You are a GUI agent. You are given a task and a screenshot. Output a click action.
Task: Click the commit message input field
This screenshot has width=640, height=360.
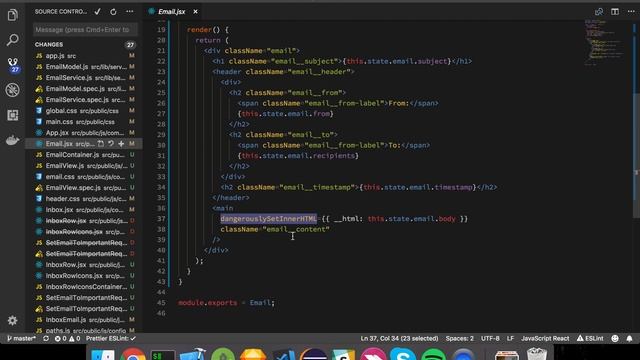[85, 29]
